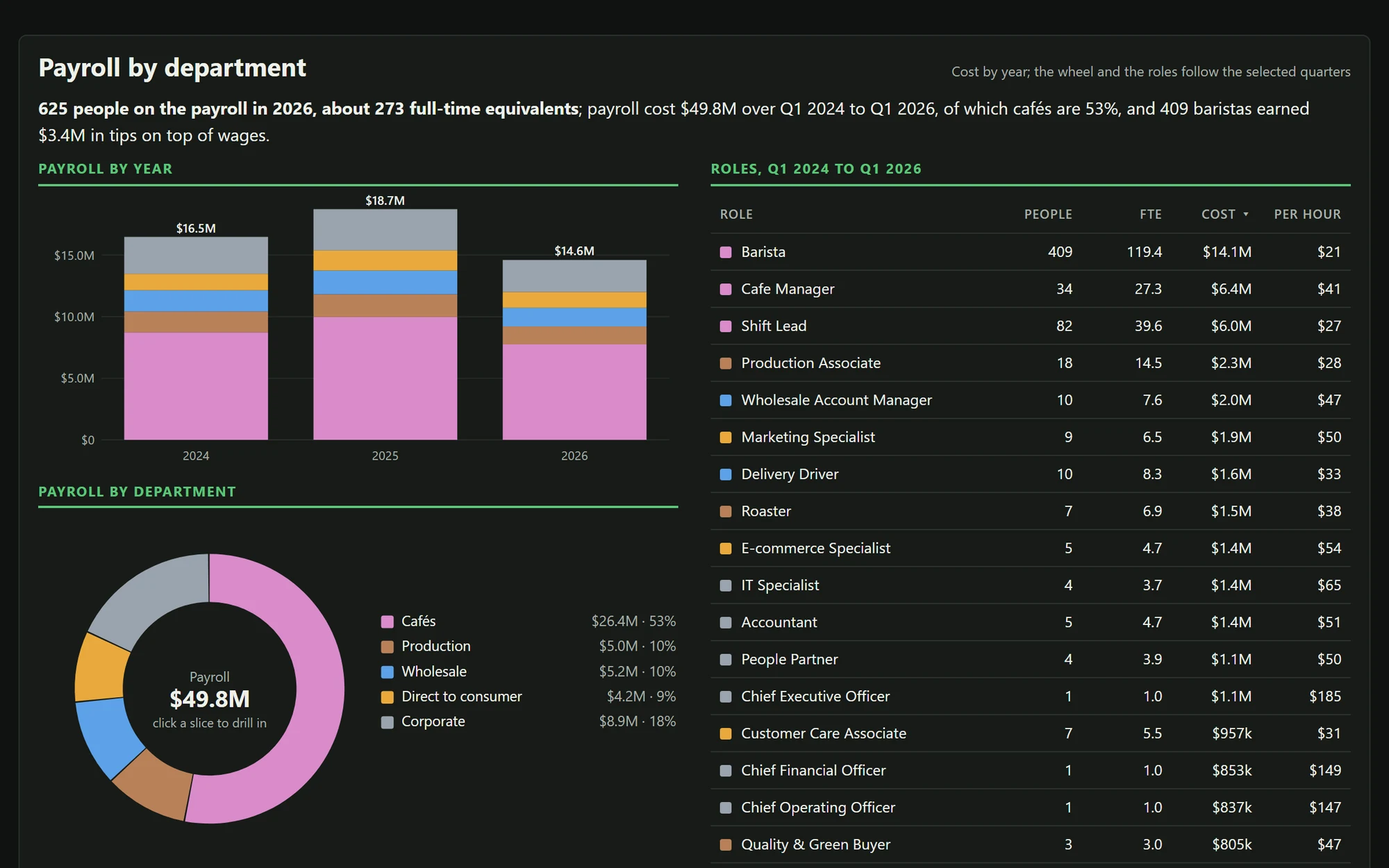This screenshot has height=868, width=1389.
Task: Click the Delivery Driver role name
Action: (790, 474)
